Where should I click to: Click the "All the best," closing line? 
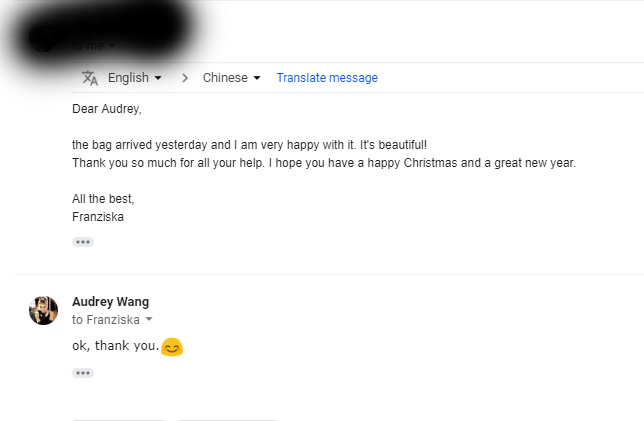103,199
